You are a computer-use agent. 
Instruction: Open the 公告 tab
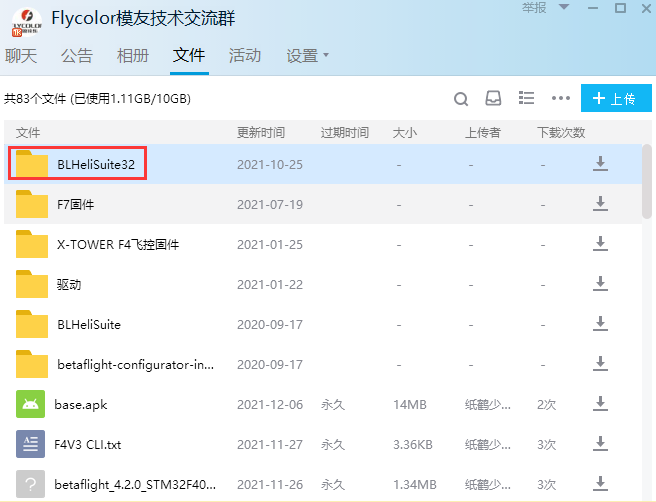pos(77,56)
